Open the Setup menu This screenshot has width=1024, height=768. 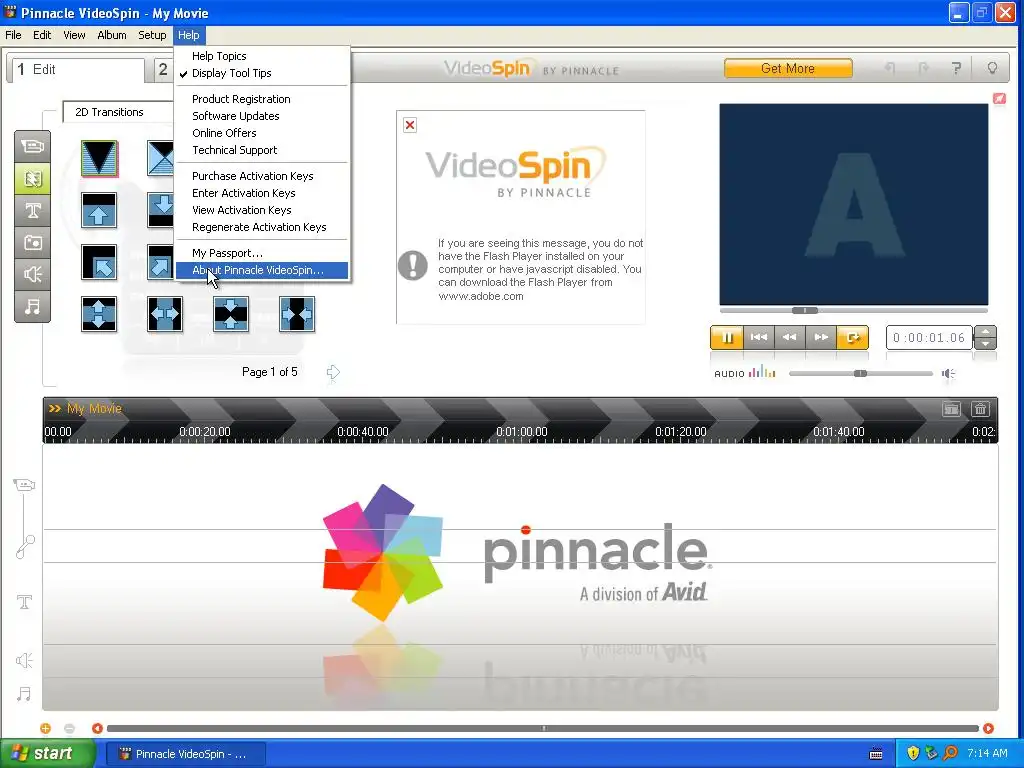click(x=152, y=35)
